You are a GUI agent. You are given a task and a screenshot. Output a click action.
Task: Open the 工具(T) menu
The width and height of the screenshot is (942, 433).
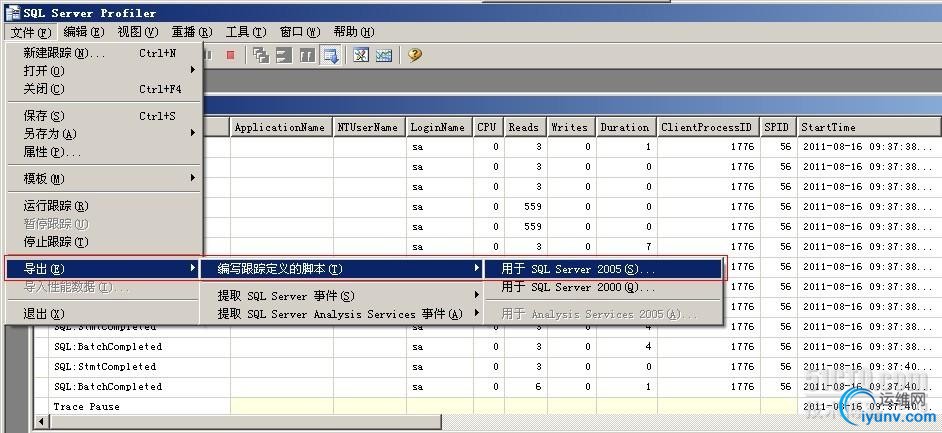[x=246, y=32]
